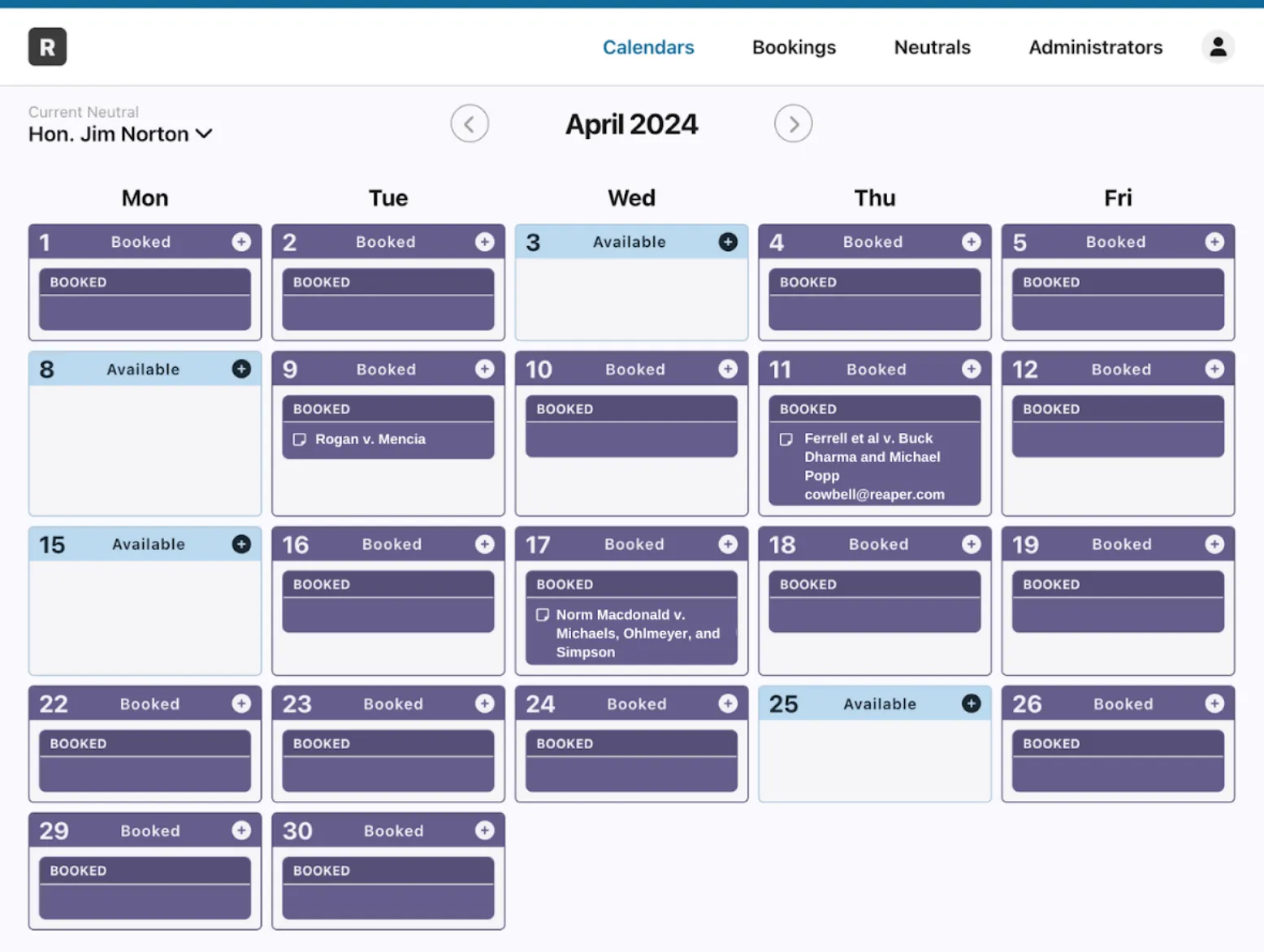Go to next month arrow
Viewport: 1264px width, 952px height.
793,123
